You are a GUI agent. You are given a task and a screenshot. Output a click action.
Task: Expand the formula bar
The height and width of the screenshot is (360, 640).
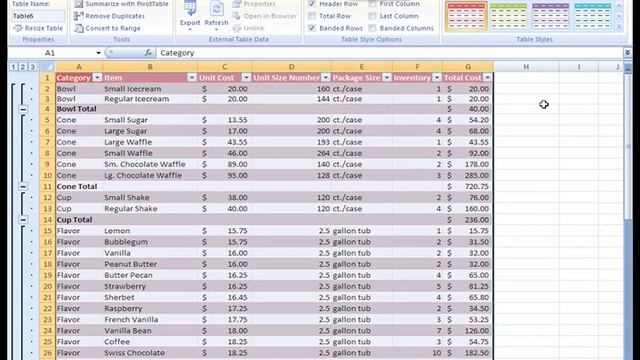click(627, 53)
